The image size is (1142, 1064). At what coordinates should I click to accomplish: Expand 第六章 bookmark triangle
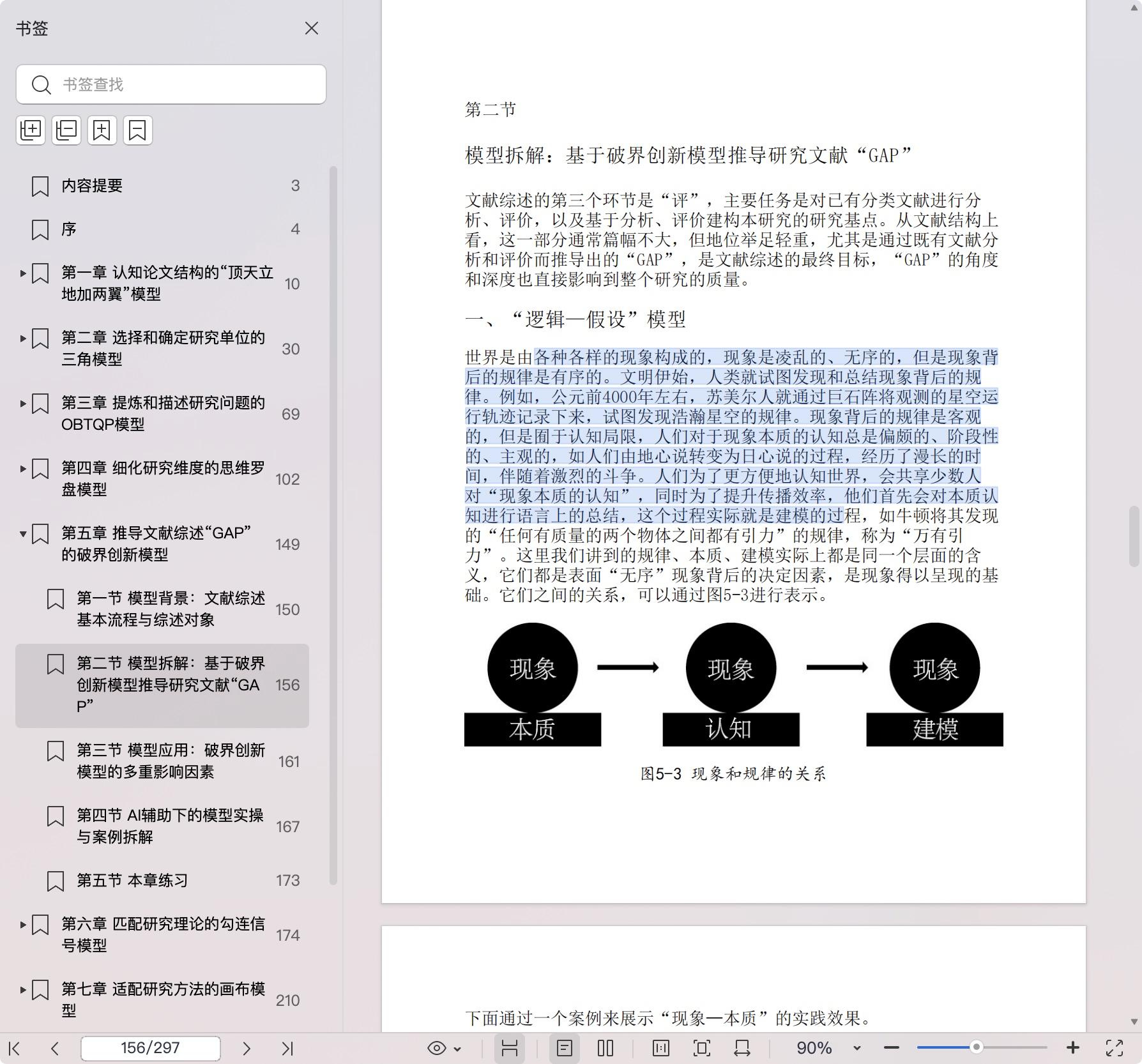pos(23,925)
